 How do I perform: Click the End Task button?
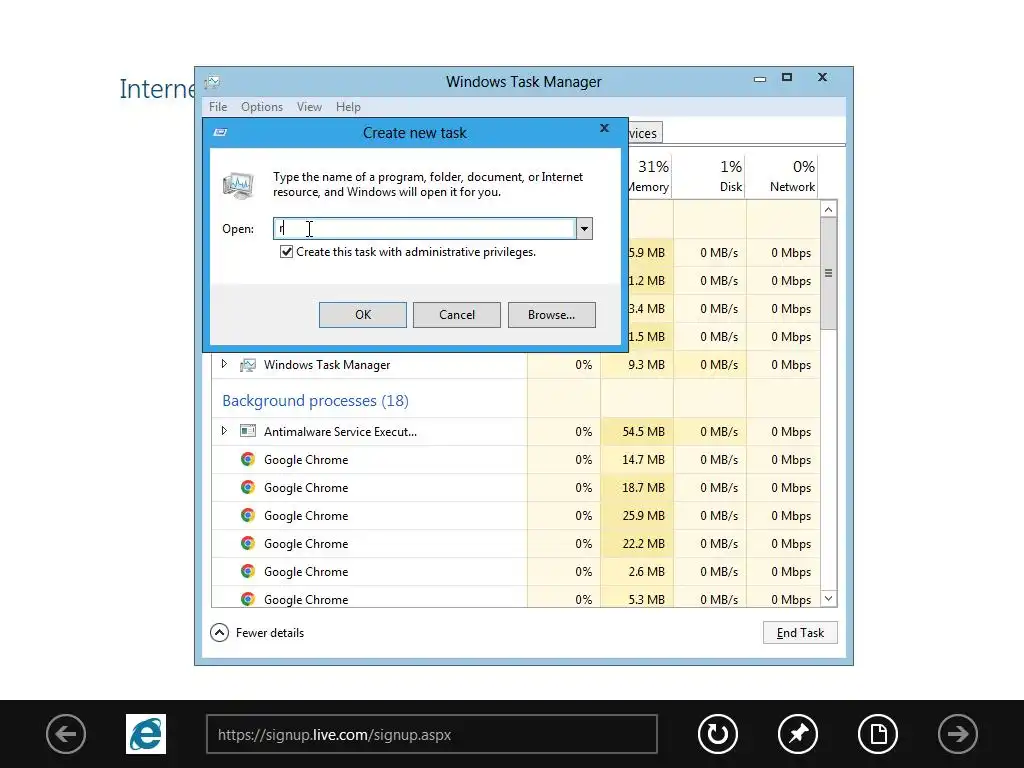[800, 632]
